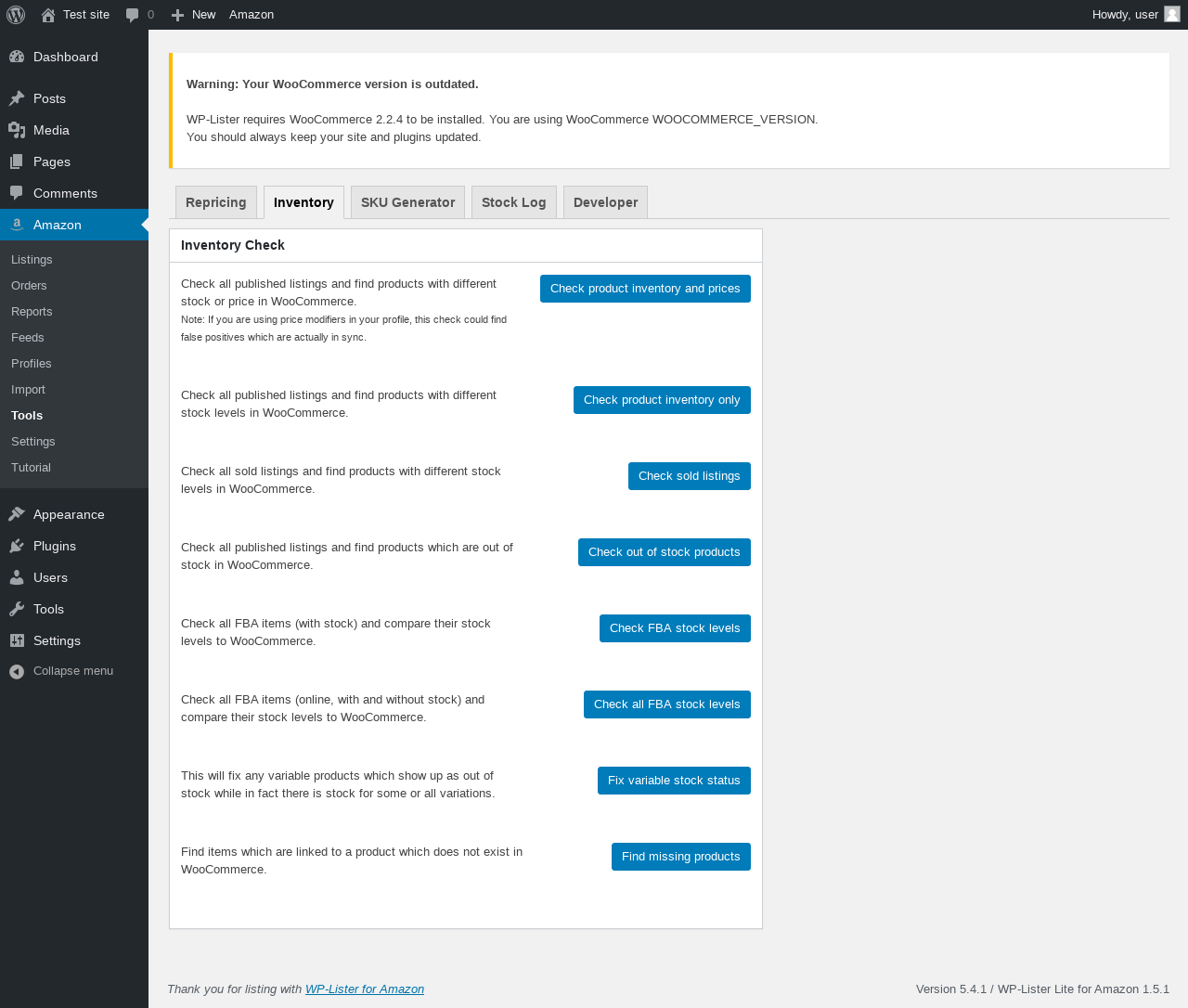Viewport: 1188px width, 1008px height.
Task: Go to Dashboard in the sidebar
Action: click(x=66, y=57)
